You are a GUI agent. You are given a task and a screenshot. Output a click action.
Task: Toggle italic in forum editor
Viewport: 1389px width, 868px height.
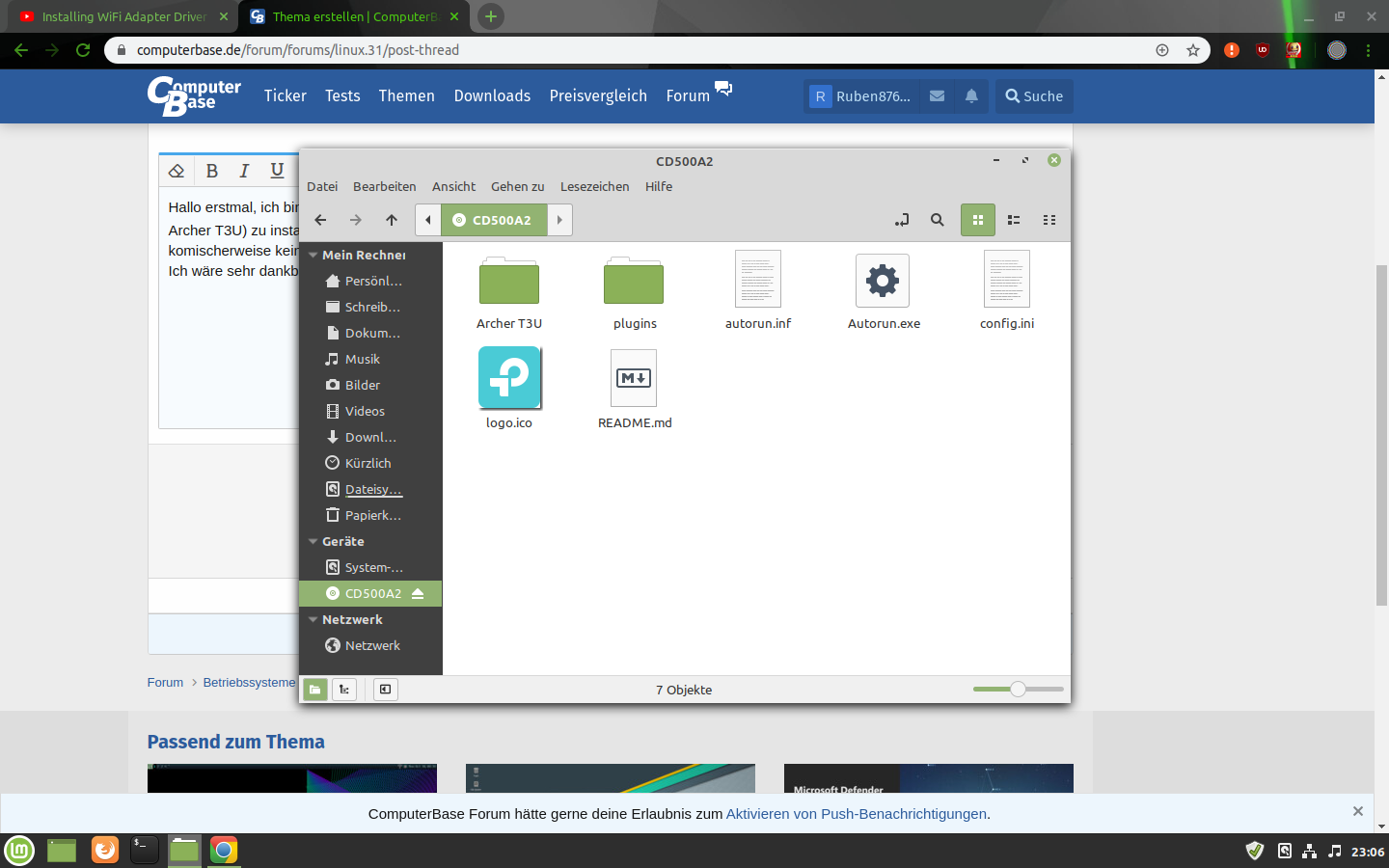click(244, 171)
